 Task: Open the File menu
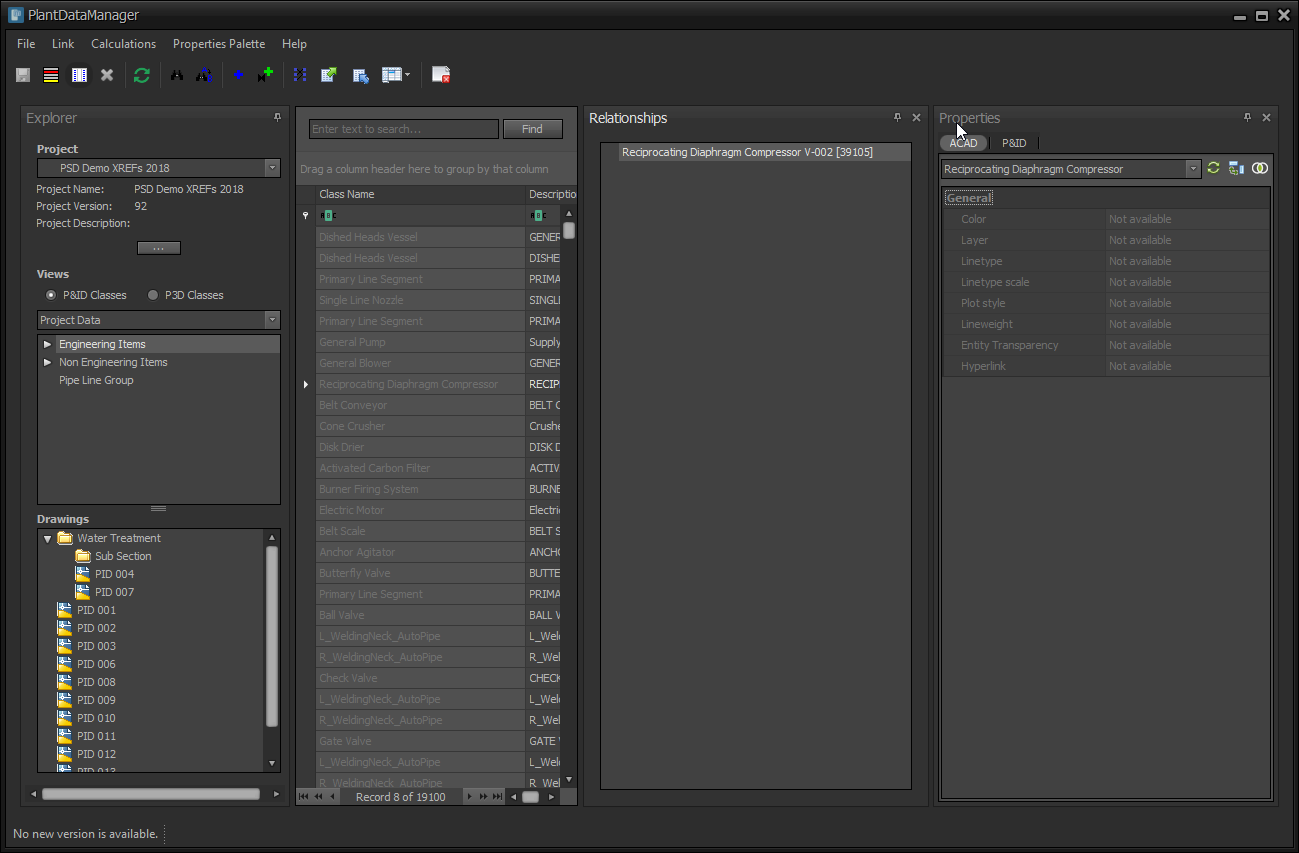26,44
